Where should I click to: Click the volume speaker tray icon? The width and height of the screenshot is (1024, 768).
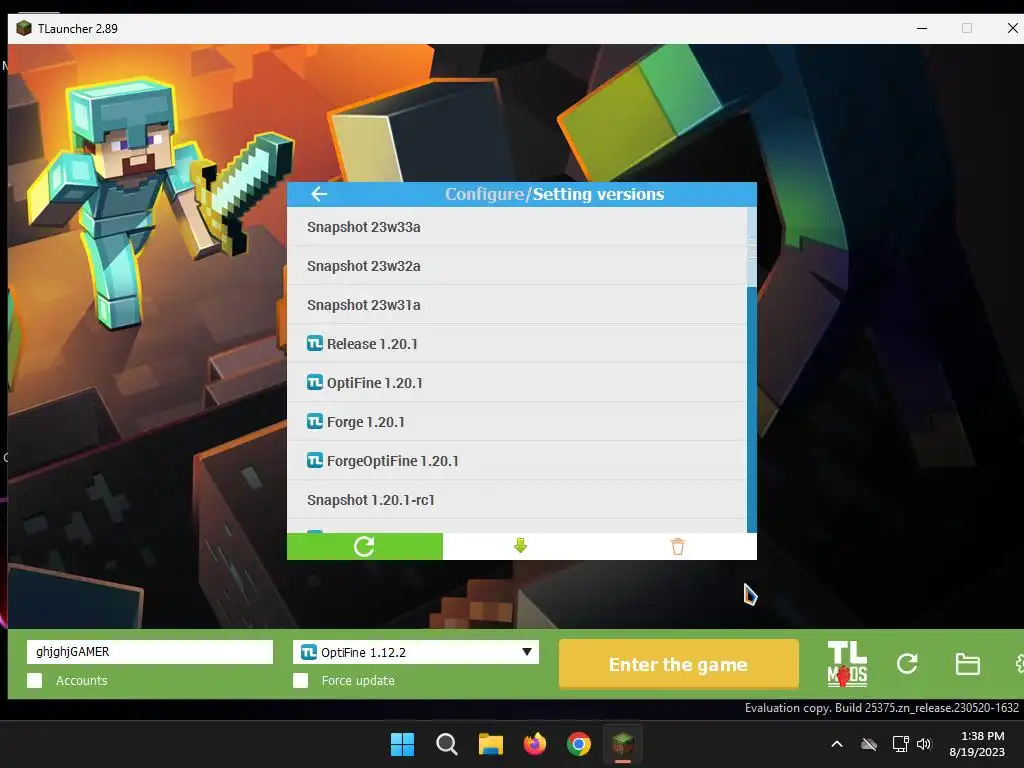[923, 744]
